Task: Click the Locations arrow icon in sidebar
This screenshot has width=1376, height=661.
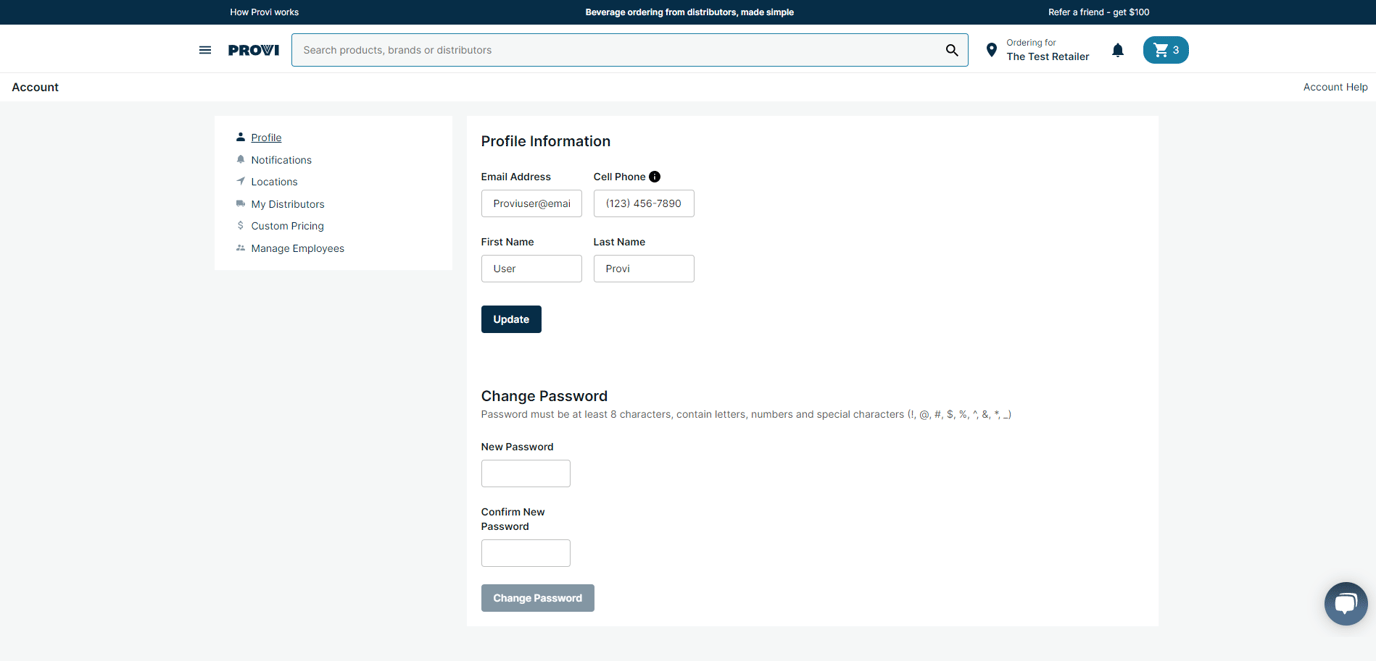Action: point(240,181)
